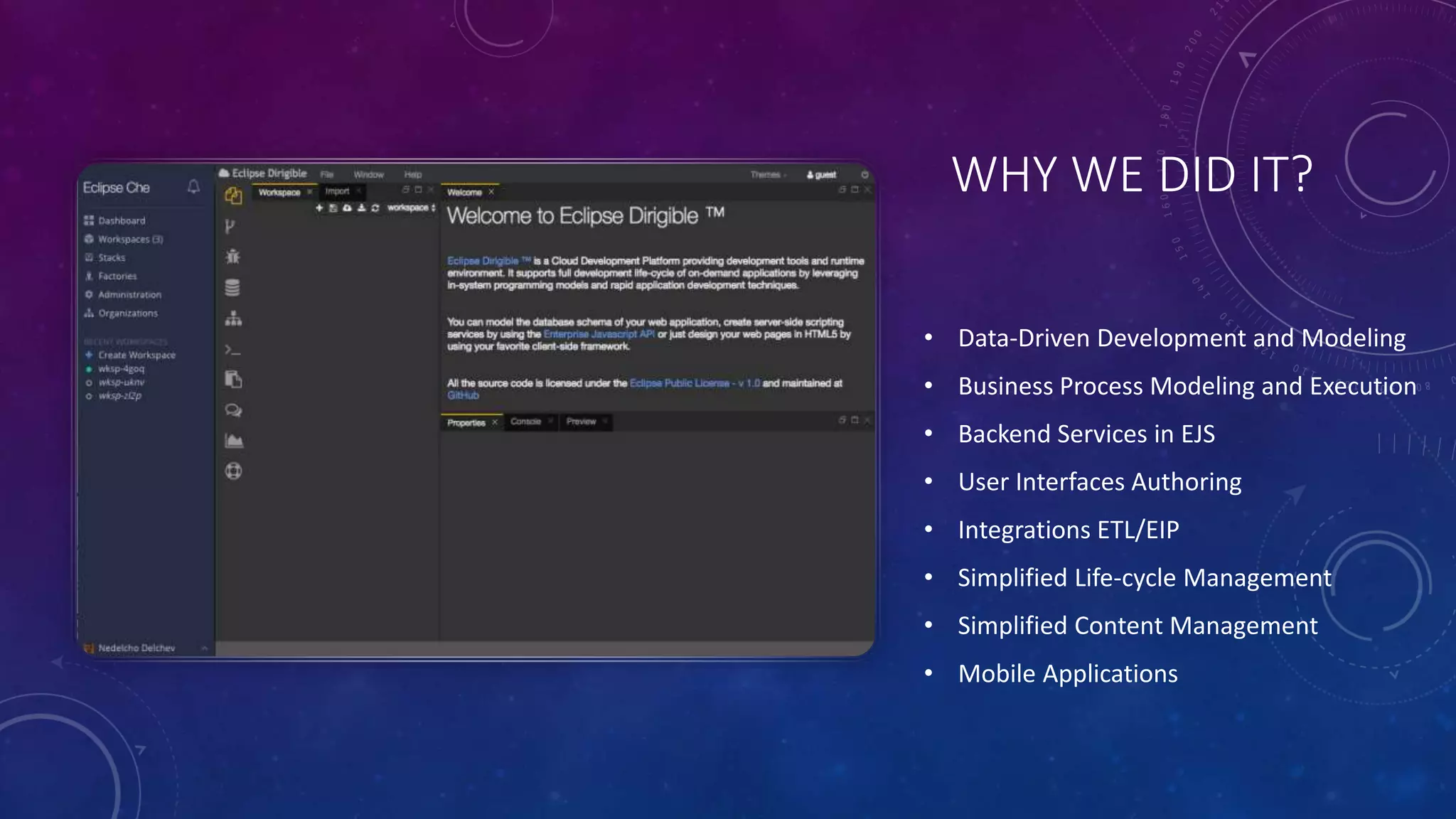Click the Create Workspace link

136,355
